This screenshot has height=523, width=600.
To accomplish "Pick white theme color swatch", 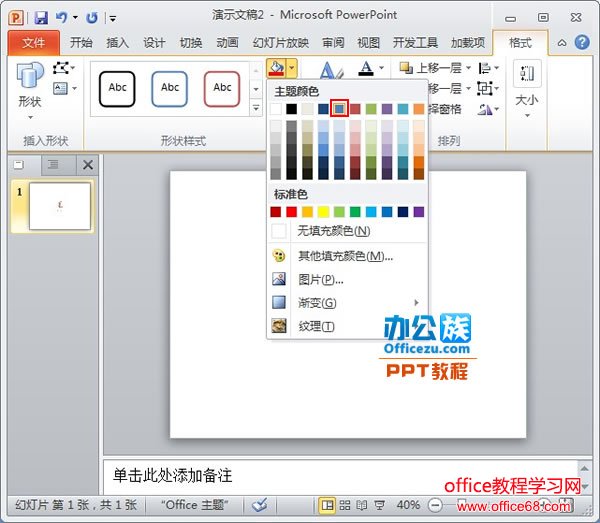I will click(x=276, y=109).
